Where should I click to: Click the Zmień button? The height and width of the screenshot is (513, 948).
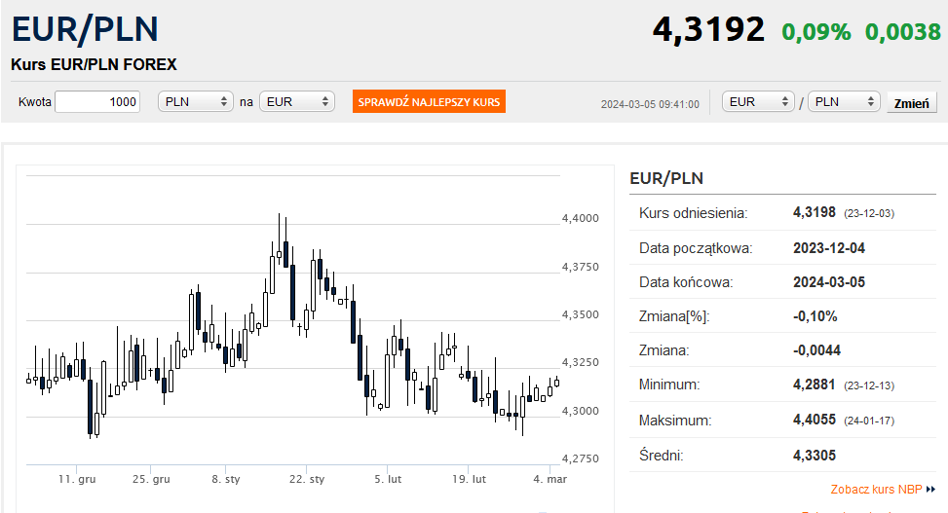click(911, 103)
